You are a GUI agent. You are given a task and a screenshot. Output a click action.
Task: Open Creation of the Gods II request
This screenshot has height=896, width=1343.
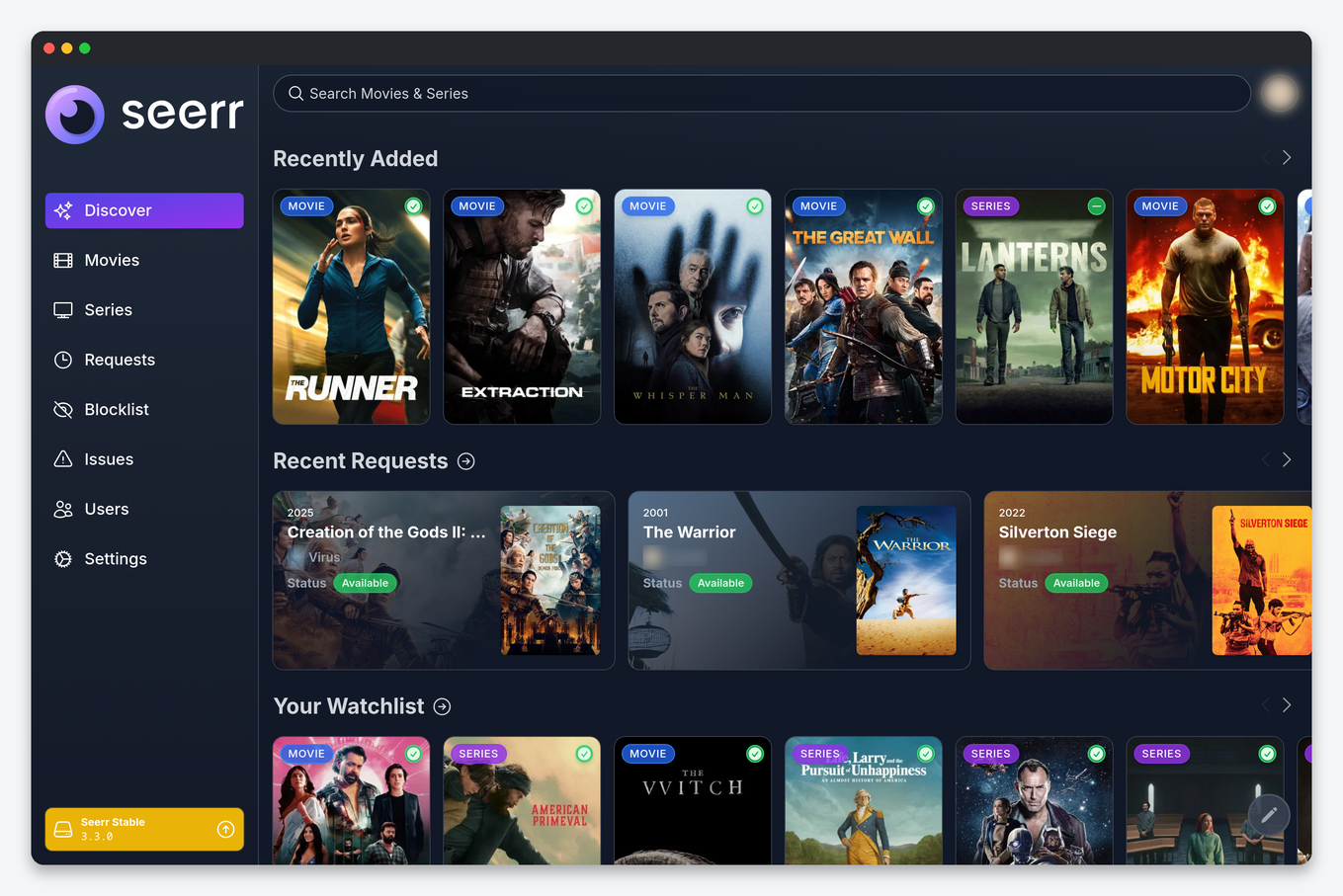[x=386, y=532]
